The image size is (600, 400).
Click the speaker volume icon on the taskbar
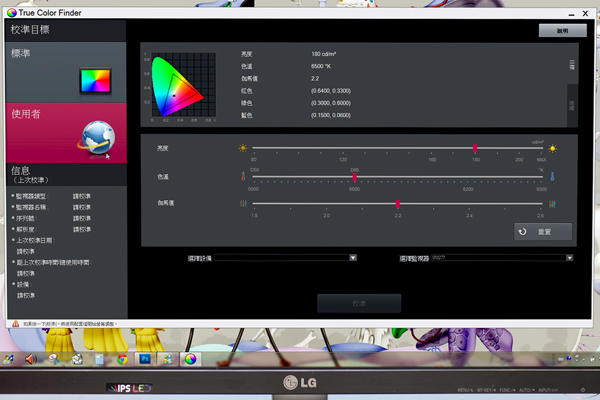[x=30, y=359]
